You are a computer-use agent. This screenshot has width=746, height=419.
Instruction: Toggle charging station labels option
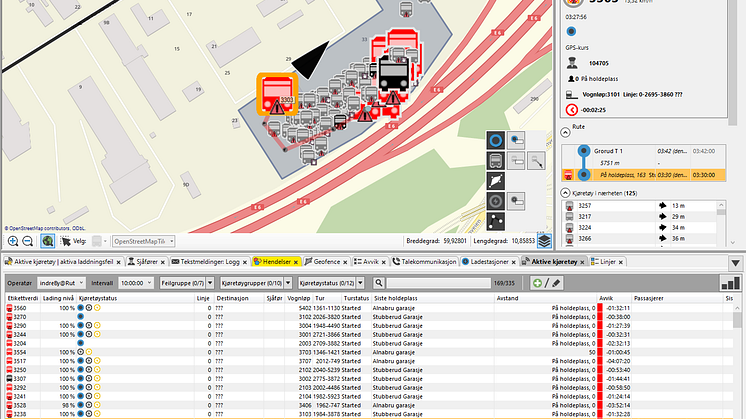(x=516, y=201)
